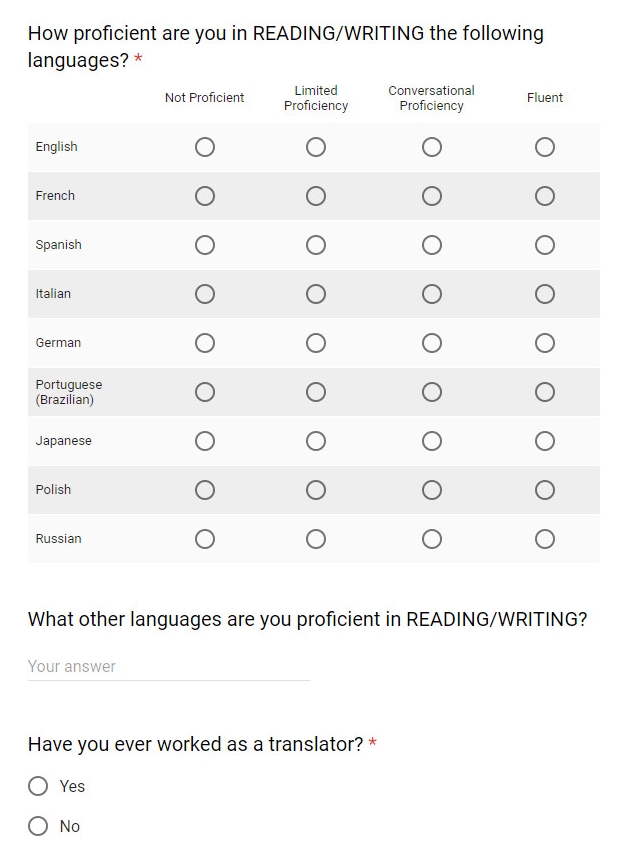Mark French as Not Proficient
631x846 pixels.
(205, 196)
